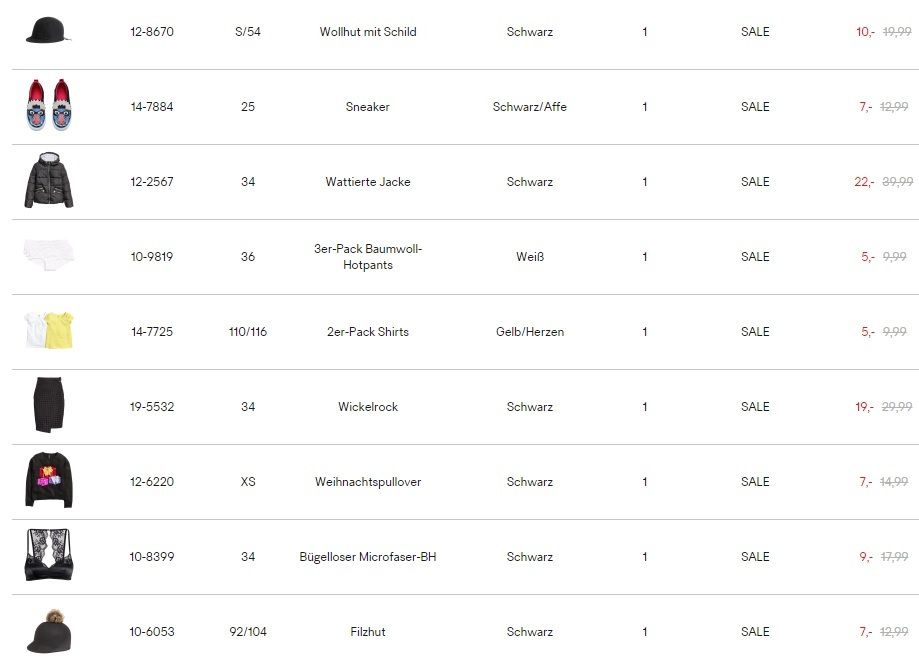Open the Filzhut with pompom thumbnail
This screenshot has height=660, width=919.
pos(49,631)
